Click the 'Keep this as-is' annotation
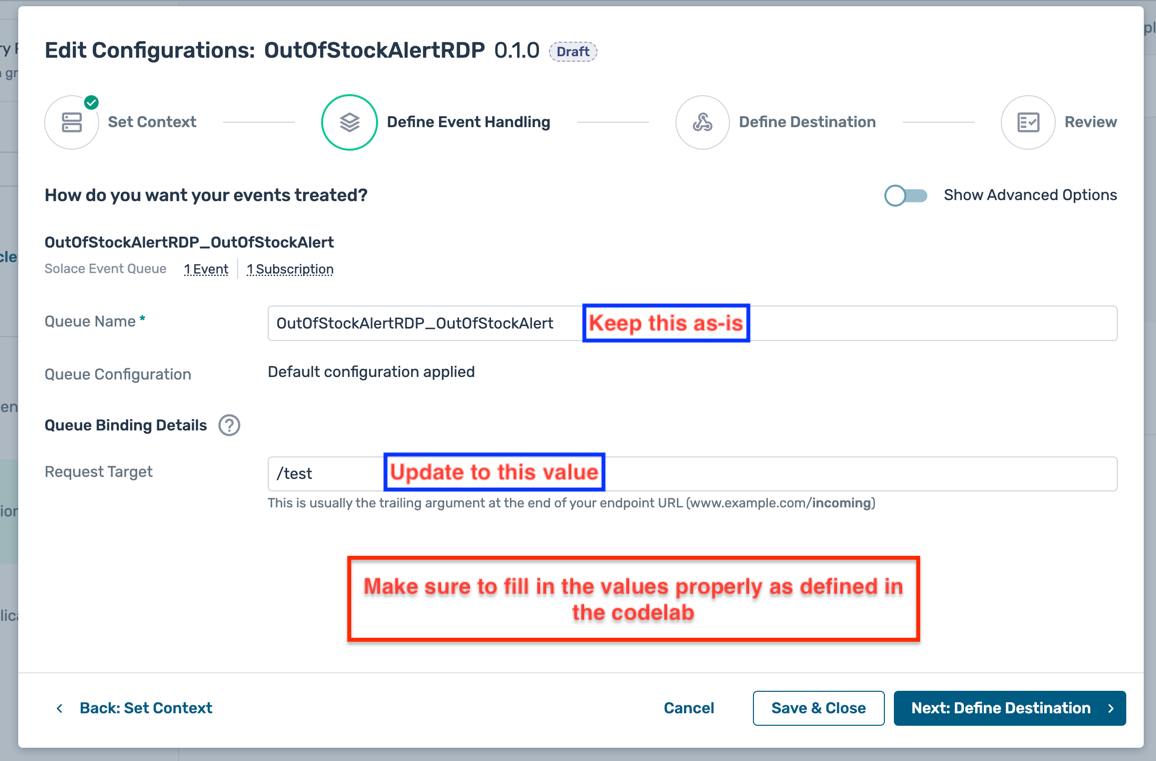The height and width of the screenshot is (761, 1156). [666, 323]
